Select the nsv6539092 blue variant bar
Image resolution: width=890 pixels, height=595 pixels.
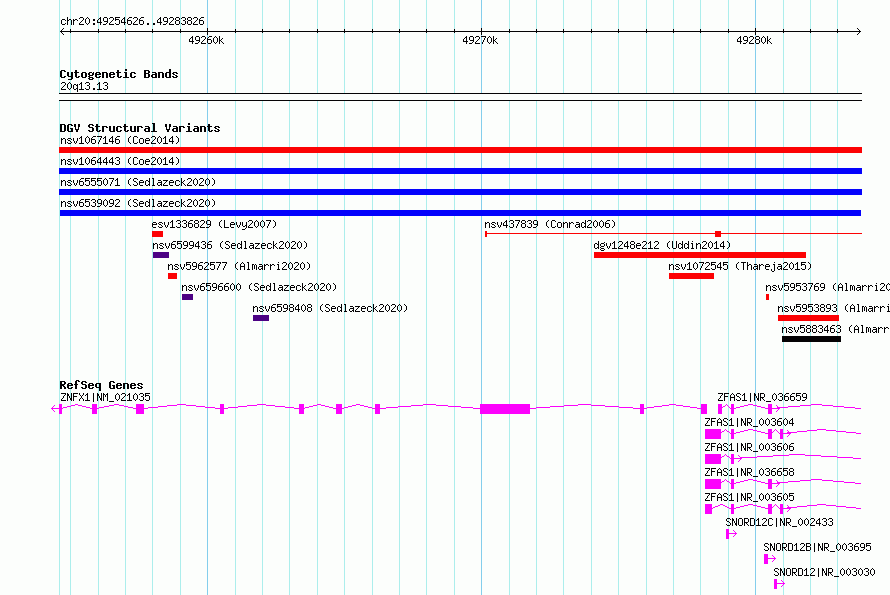coord(460,213)
